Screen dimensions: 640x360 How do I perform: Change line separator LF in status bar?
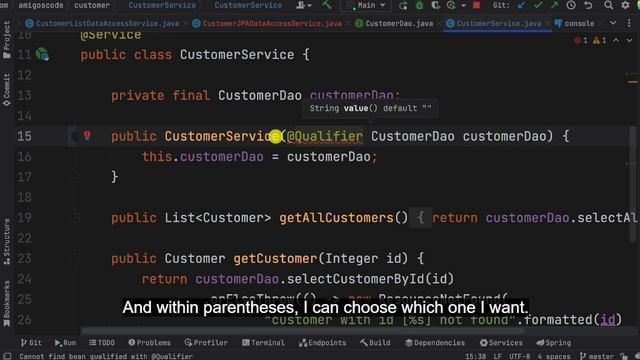coord(498,356)
